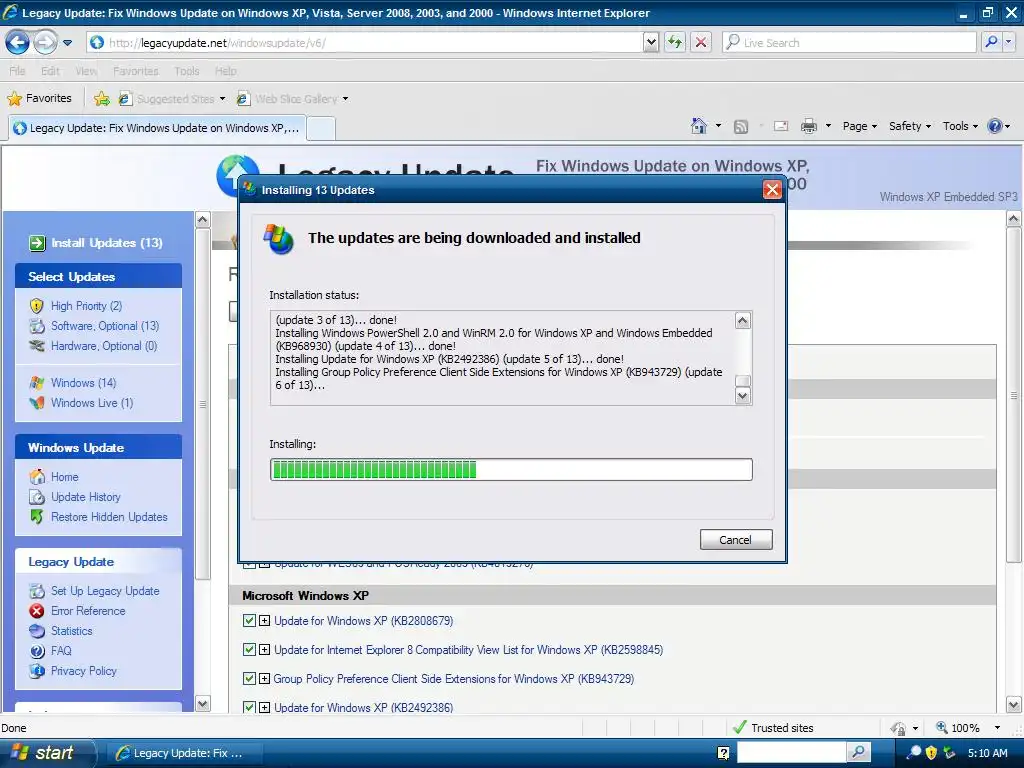Click the Home page icon
The image size is (1024, 768).
(x=699, y=126)
